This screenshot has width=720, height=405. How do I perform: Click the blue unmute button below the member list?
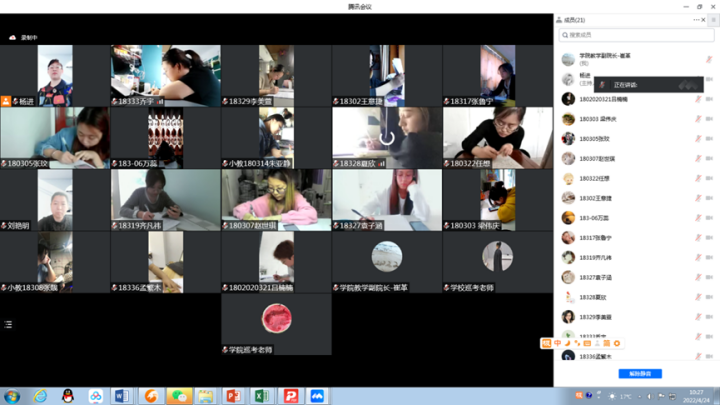tap(640, 374)
